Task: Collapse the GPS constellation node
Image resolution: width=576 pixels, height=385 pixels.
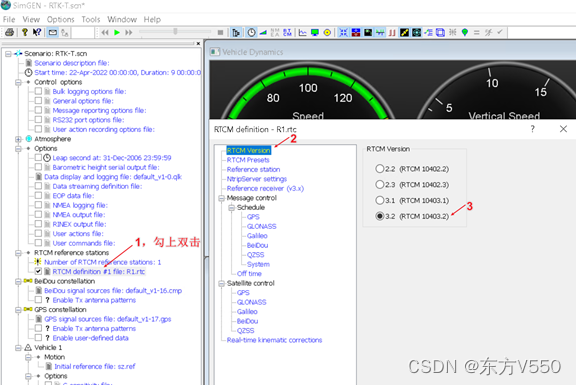Action: (18, 310)
